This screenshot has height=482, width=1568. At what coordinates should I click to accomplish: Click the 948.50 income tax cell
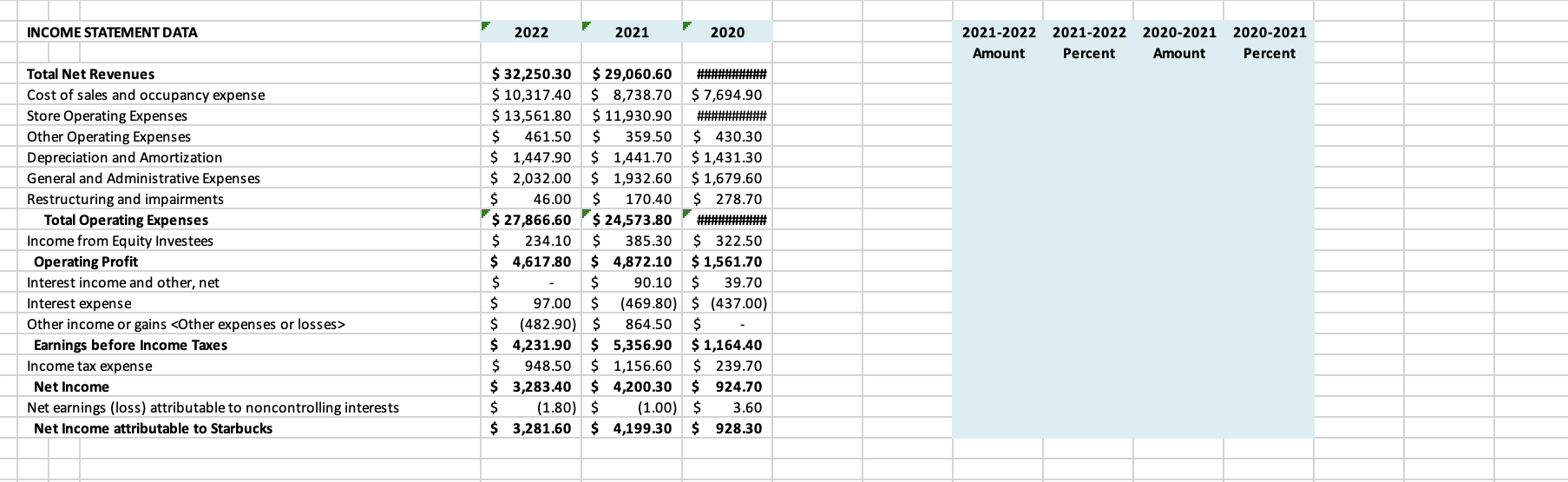[531, 366]
